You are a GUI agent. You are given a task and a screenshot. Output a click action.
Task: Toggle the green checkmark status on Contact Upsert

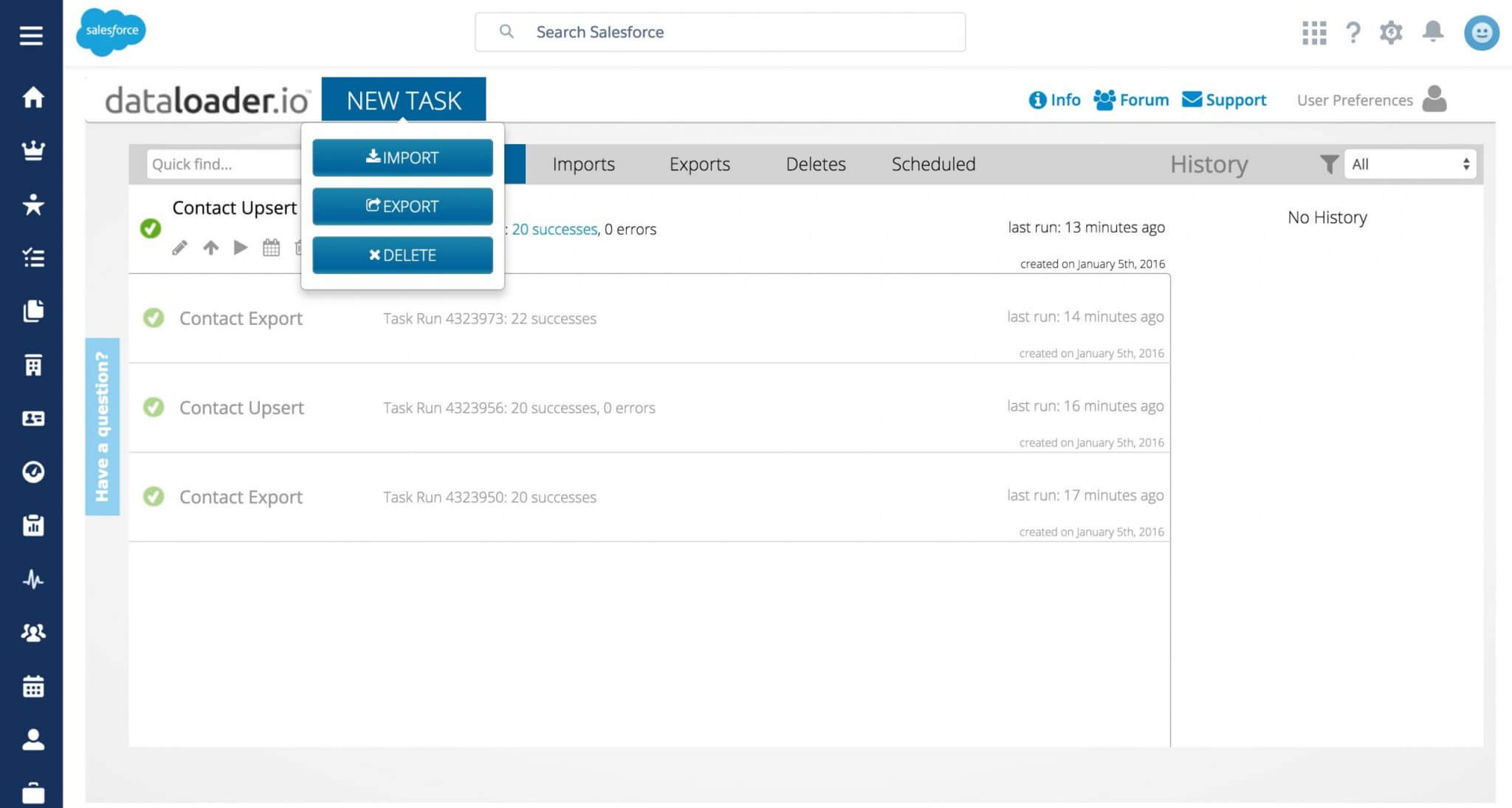pyautogui.click(x=152, y=228)
